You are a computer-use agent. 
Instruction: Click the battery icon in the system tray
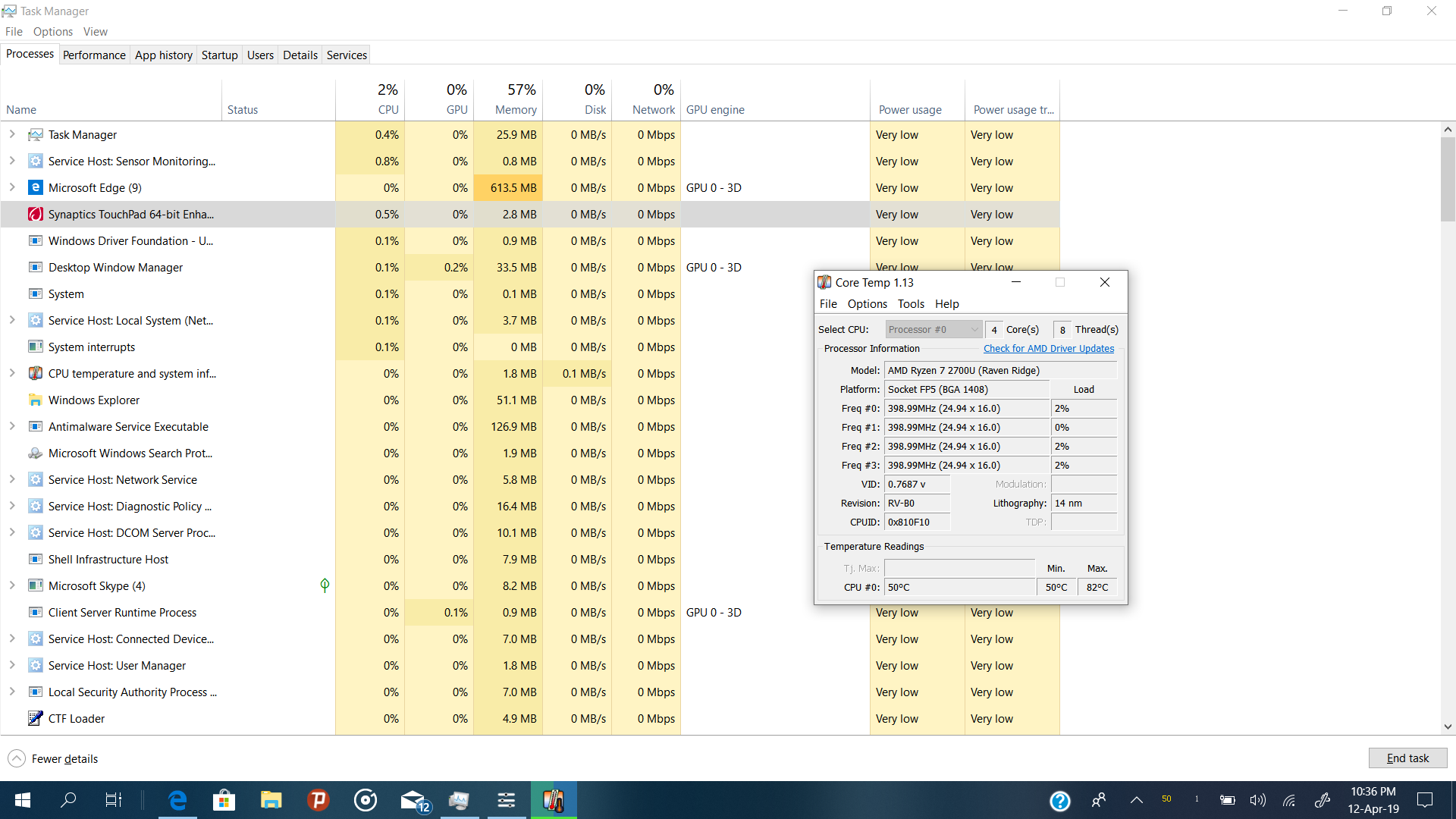1227,800
